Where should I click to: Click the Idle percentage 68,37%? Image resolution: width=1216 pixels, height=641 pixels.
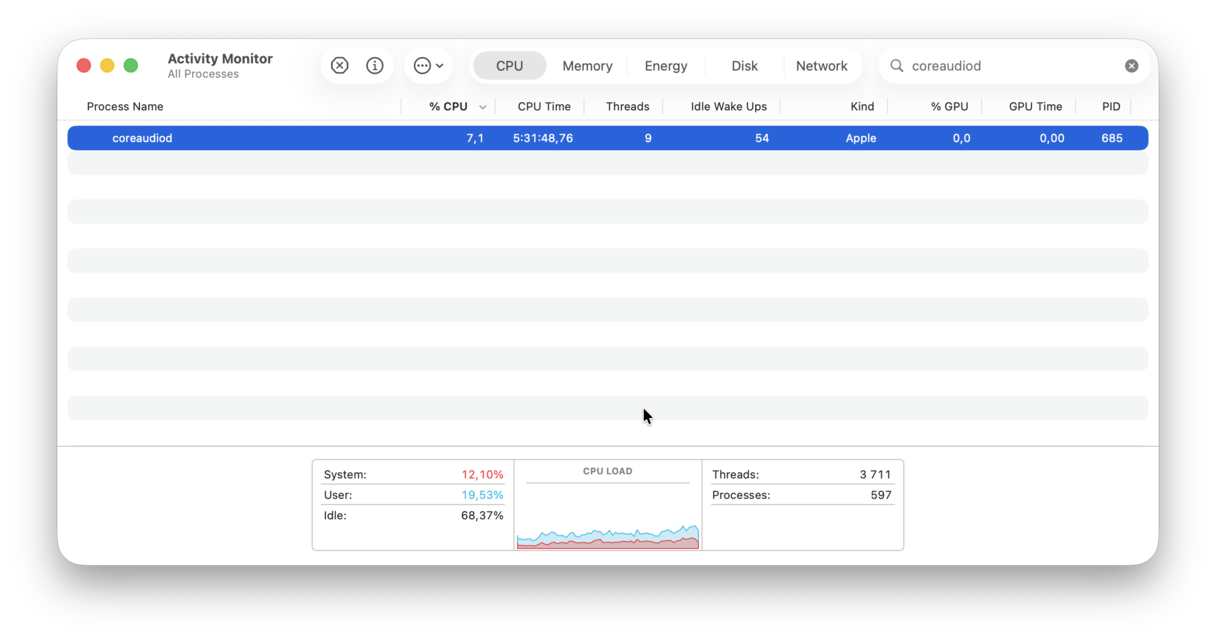(x=482, y=516)
